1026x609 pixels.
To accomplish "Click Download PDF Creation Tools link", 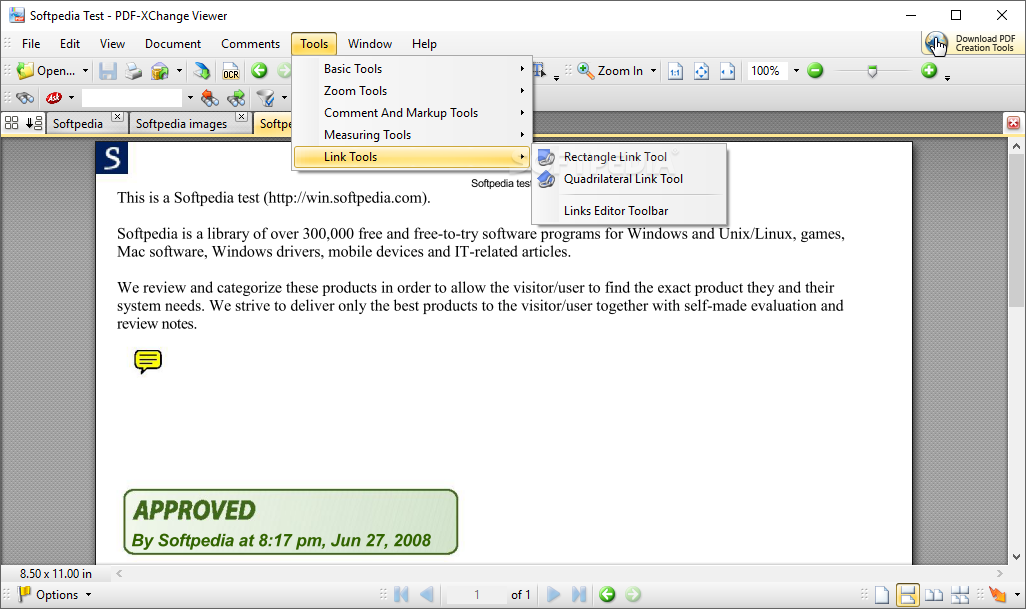I will (x=972, y=43).
